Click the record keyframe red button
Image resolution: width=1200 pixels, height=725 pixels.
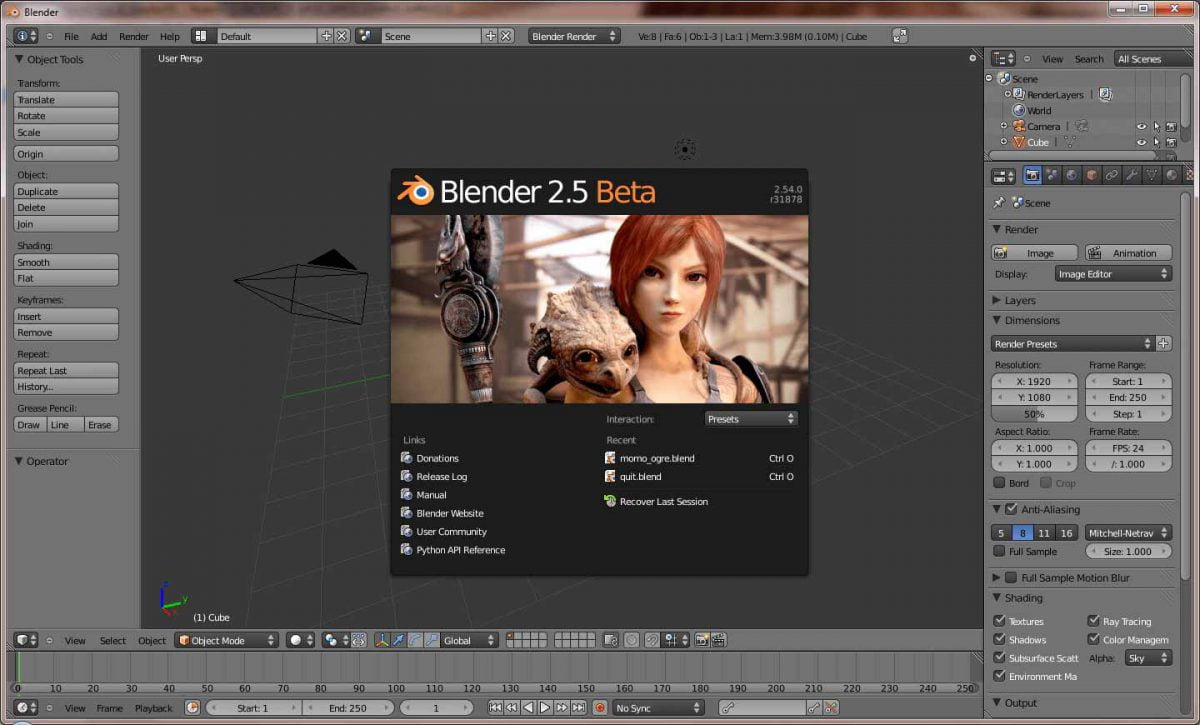click(x=599, y=707)
